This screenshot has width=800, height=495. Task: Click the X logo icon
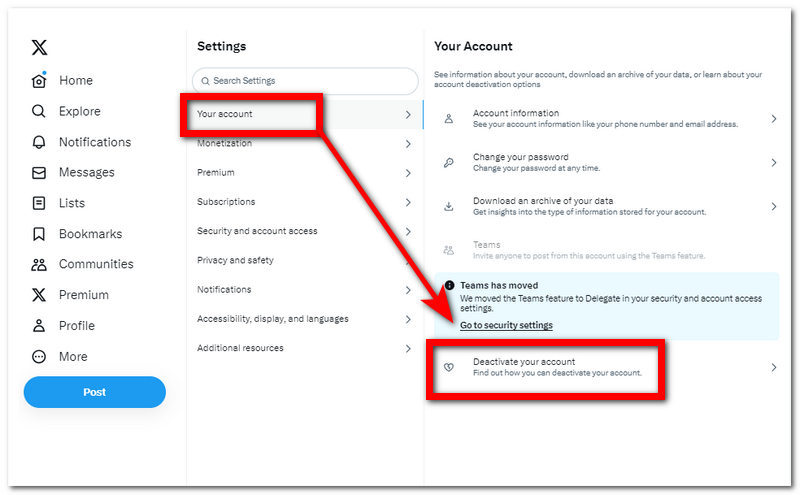pyautogui.click(x=39, y=48)
